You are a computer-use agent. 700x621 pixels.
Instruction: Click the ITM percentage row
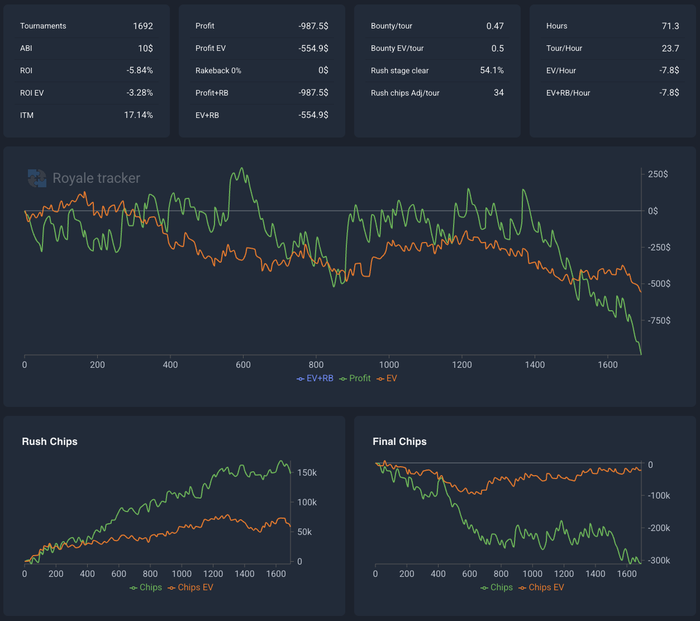click(x=86, y=115)
